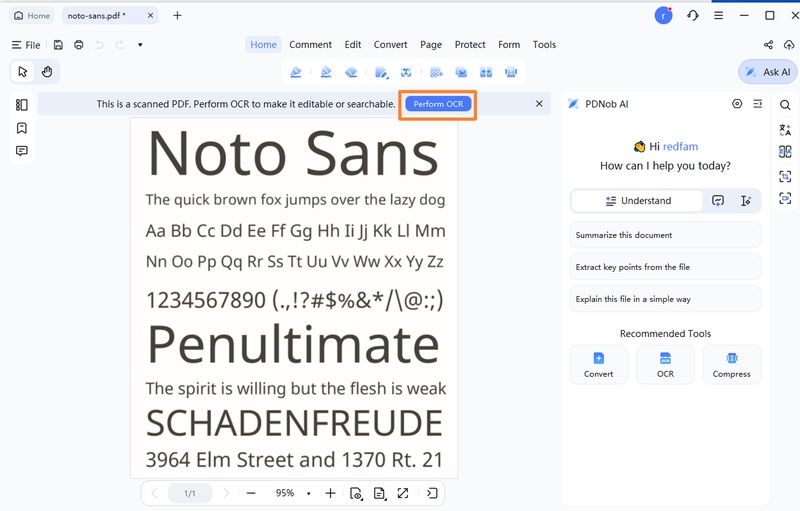This screenshot has width=800, height=511.
Task: Switch to the Comment tab
Action: 310,45
